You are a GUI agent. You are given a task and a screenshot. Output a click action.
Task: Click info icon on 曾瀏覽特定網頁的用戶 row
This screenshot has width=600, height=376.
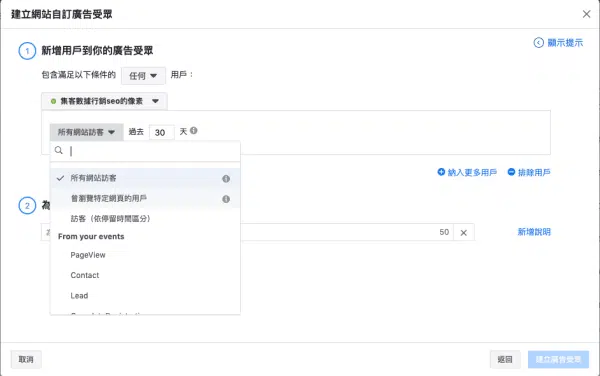tap(226, 199)
